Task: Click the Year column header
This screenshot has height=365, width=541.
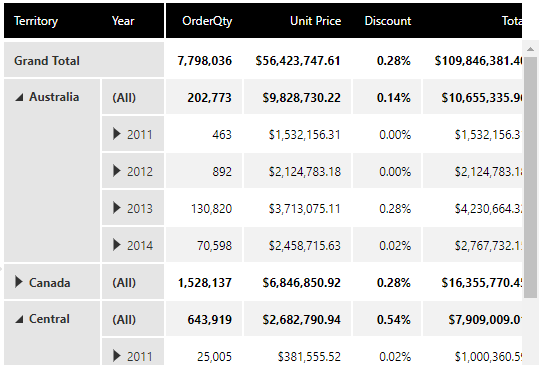Action: coord(123,21)
